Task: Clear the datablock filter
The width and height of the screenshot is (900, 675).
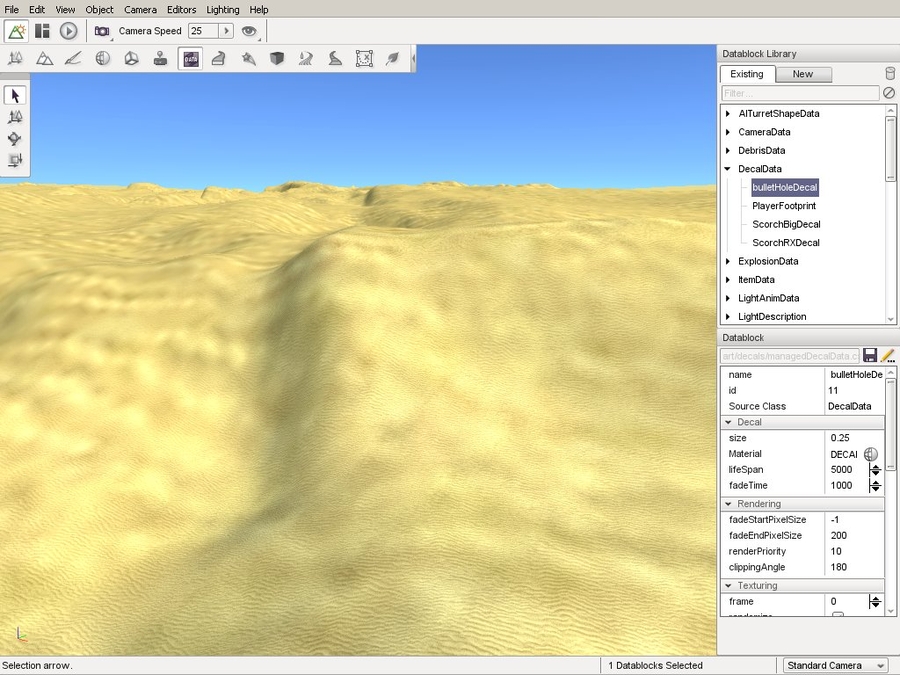Action: (x=888, y=93)
